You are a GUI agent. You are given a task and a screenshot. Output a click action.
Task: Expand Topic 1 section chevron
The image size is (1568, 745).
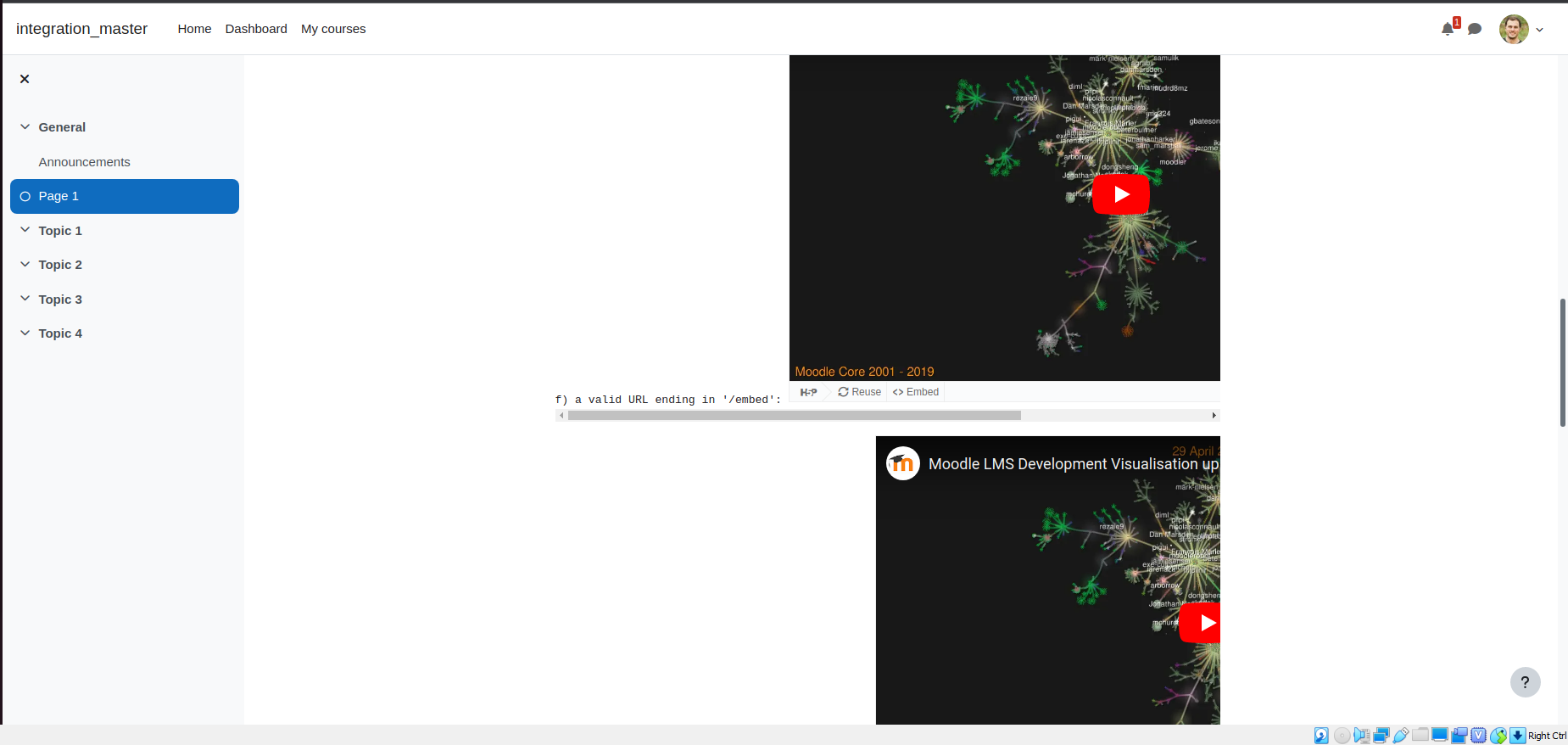tap(25, 230)
